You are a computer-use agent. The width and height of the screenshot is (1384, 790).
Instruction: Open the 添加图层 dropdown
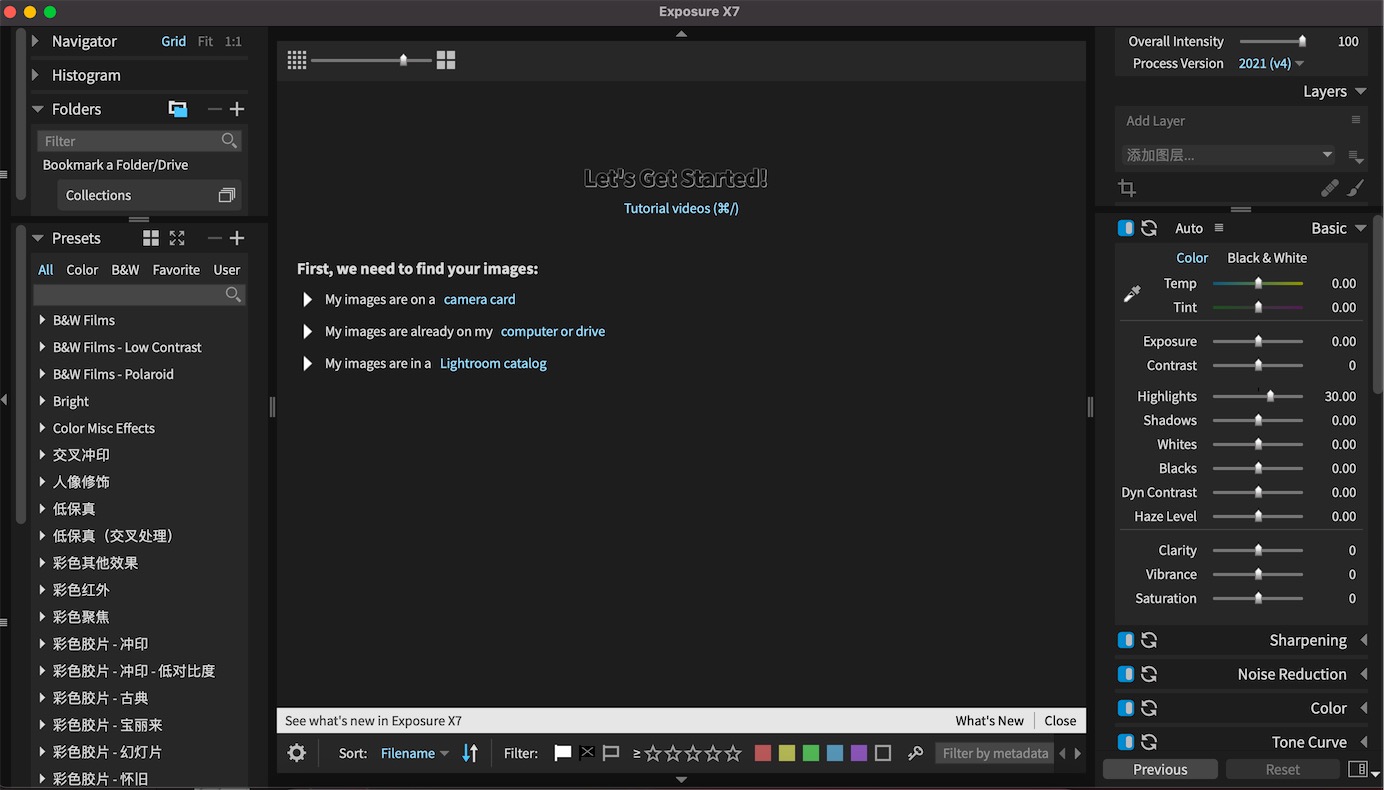point(1227,155)
